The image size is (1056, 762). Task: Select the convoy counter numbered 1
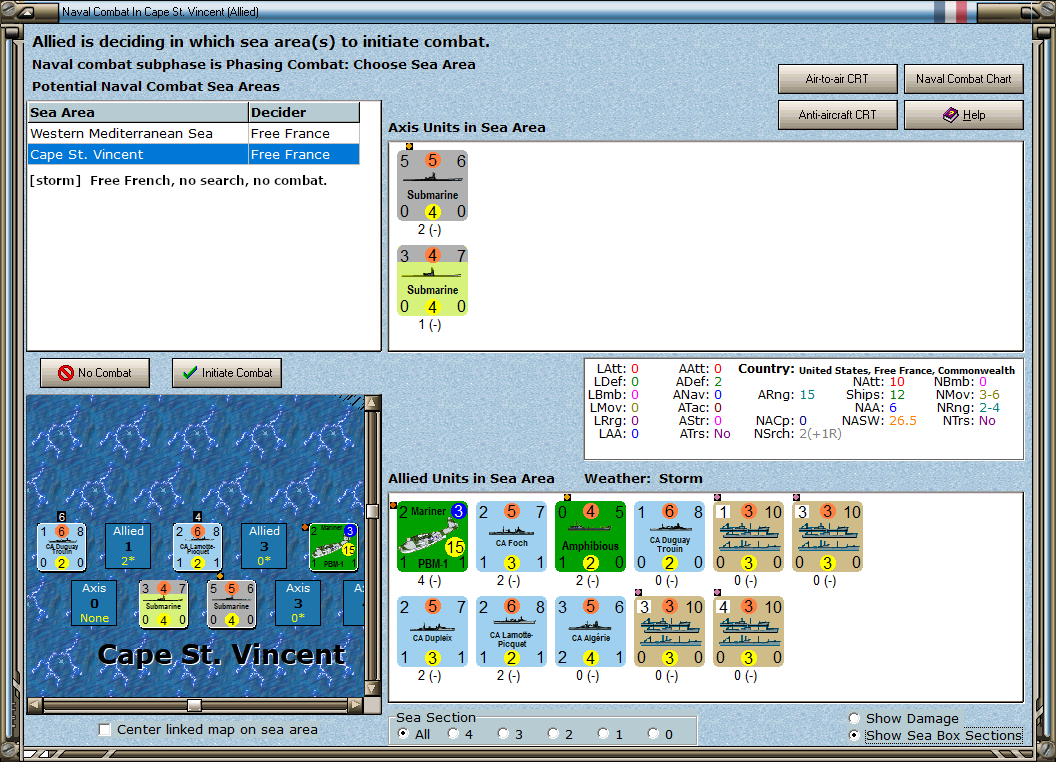click(x=749, y=537)
